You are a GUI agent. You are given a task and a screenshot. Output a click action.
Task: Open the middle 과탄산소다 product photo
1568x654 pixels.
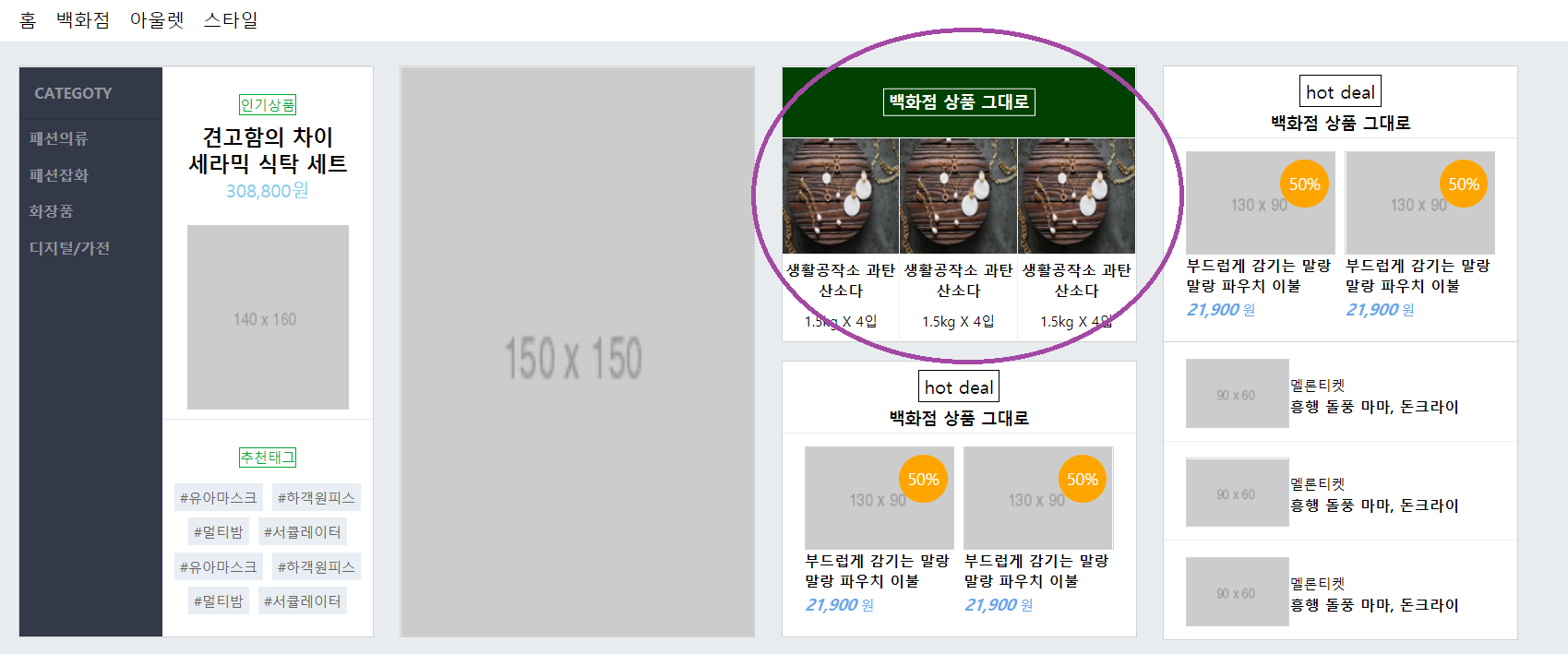point(958,196)
